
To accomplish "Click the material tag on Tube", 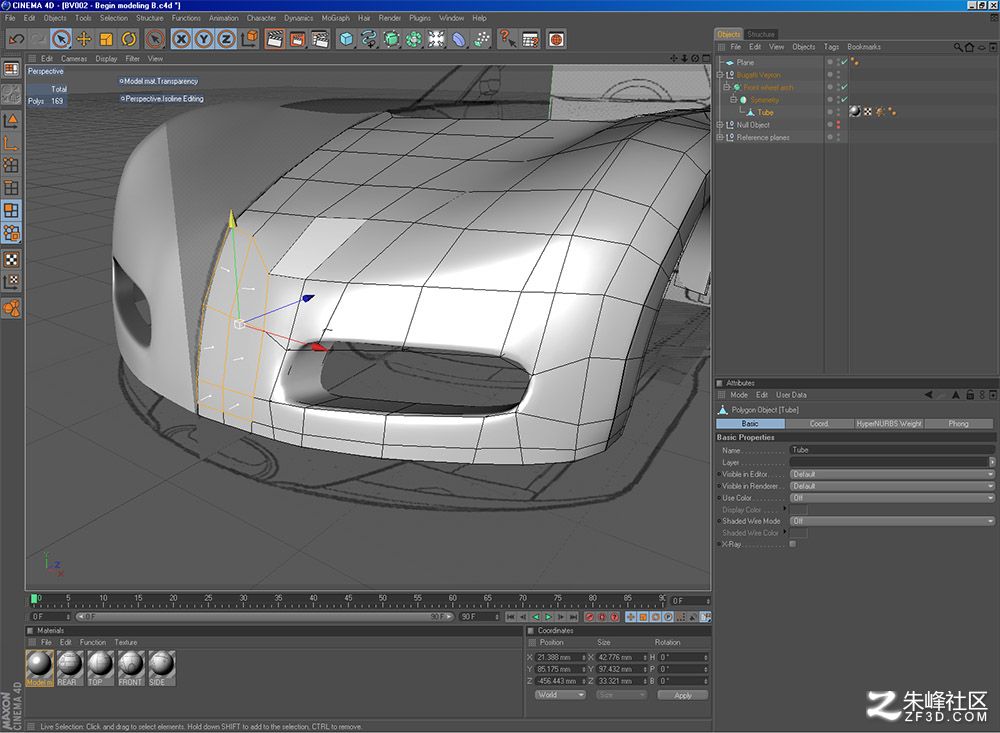I will (x=855, y=112).
